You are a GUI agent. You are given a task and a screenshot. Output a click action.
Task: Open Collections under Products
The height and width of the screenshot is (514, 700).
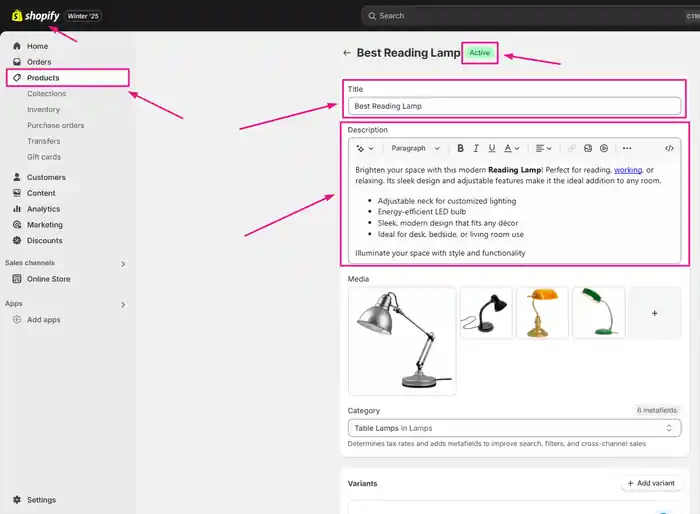46,93
